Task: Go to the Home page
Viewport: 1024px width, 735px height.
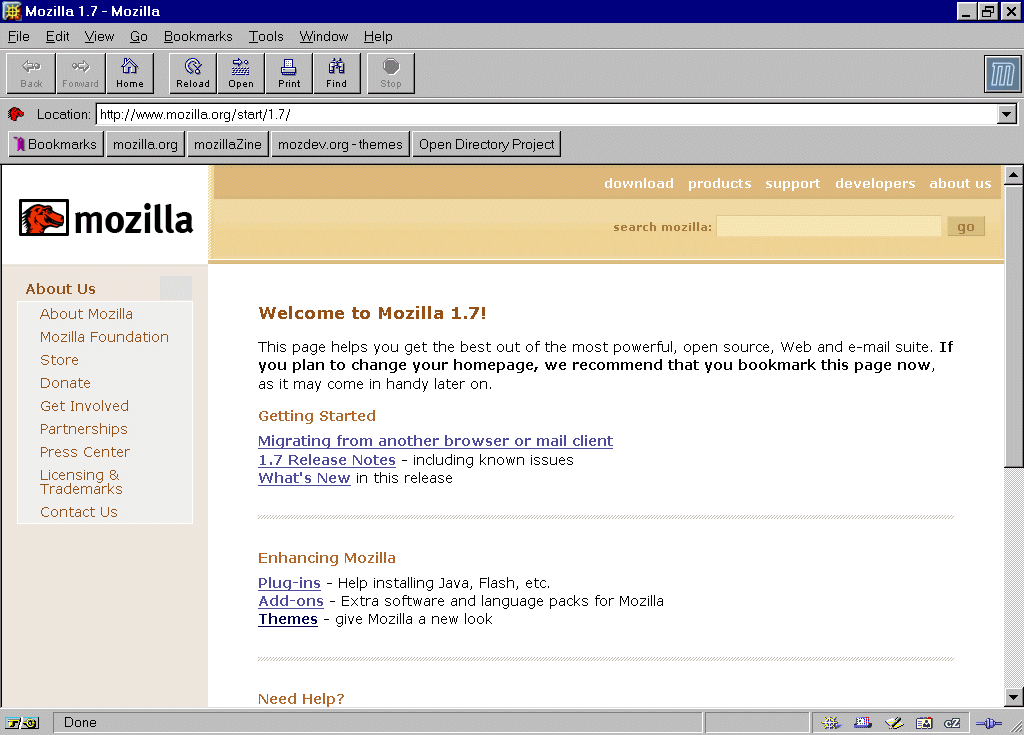Action: tap(129, 73)
